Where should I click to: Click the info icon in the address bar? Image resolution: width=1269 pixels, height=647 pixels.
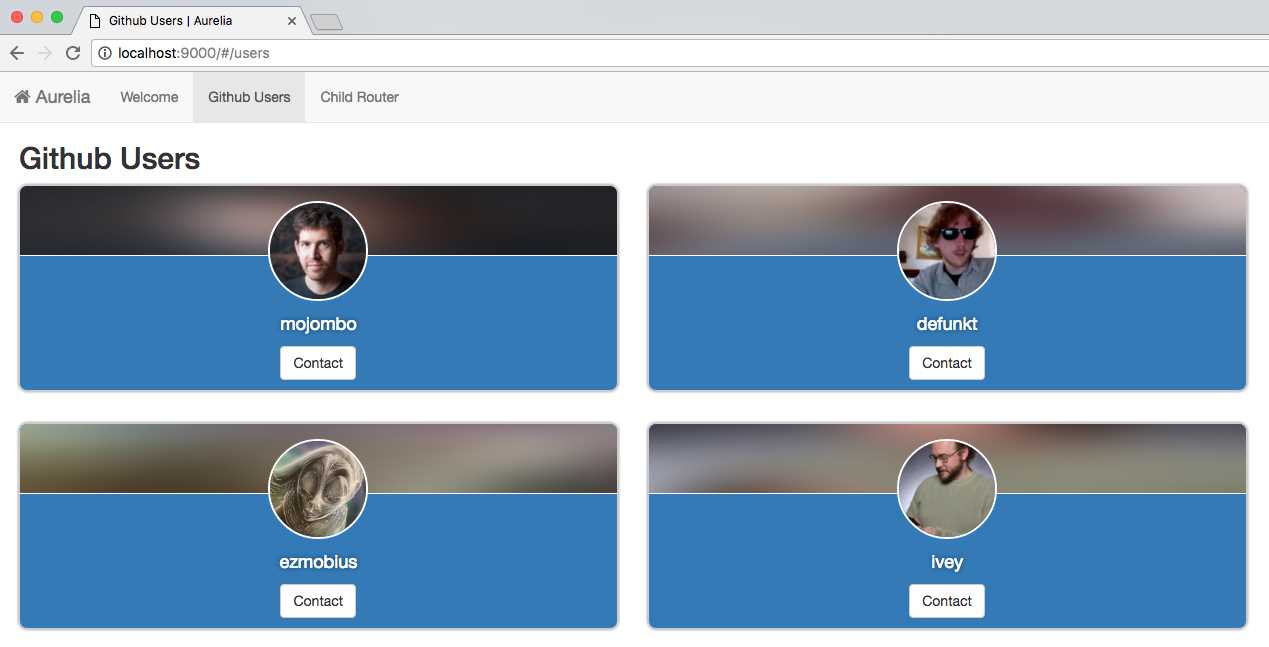tap(104, 53)
